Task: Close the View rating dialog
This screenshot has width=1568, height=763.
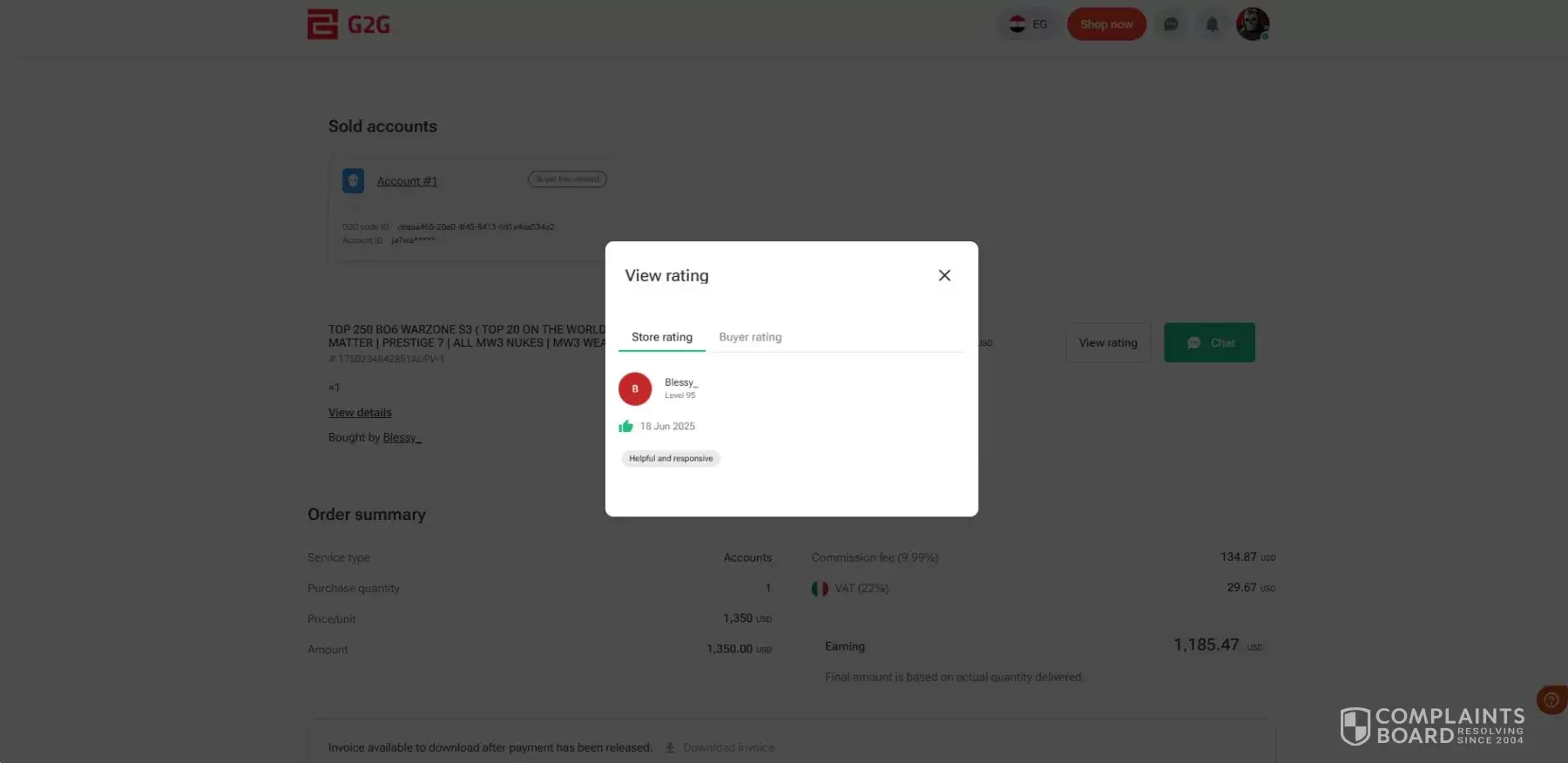Action: coord(944,275)
